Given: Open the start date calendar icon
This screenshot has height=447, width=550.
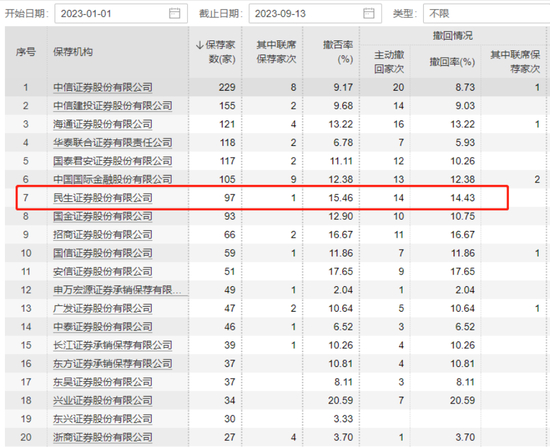Looking at the screenshot, I should [174, 14].
